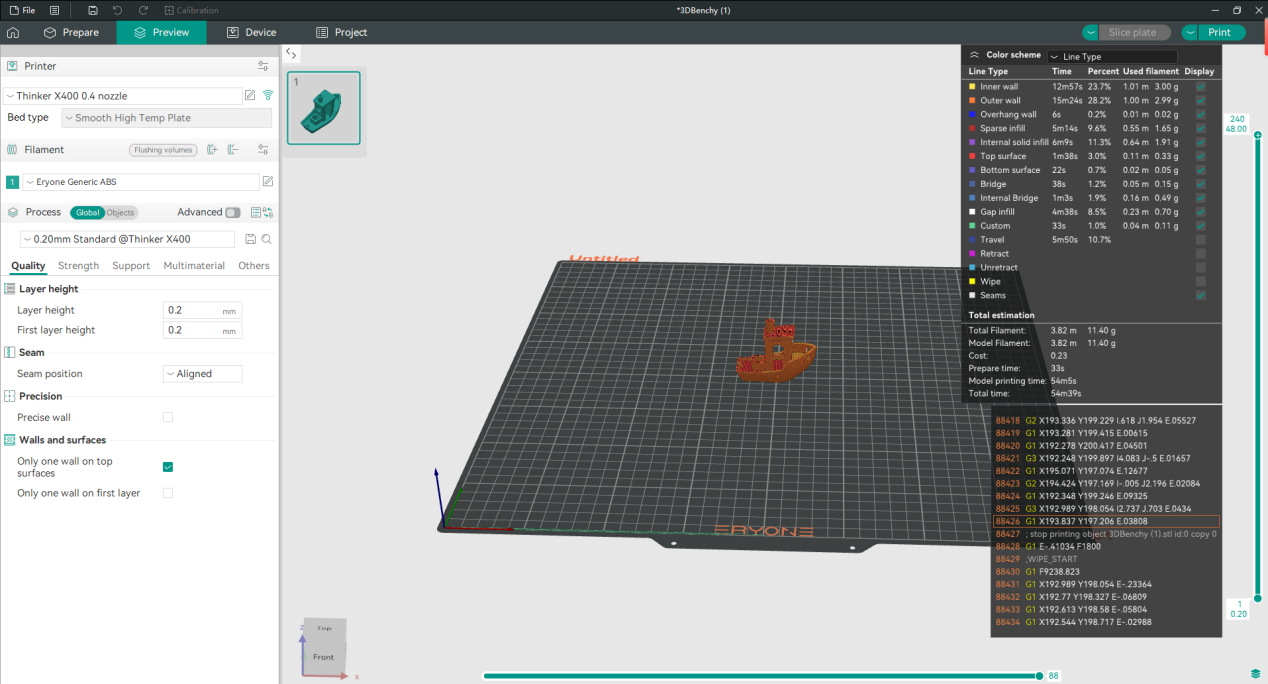Hide Inner wall lines in display
The height and width of the screenshot is (684, 1268).
pos(1201,87)
